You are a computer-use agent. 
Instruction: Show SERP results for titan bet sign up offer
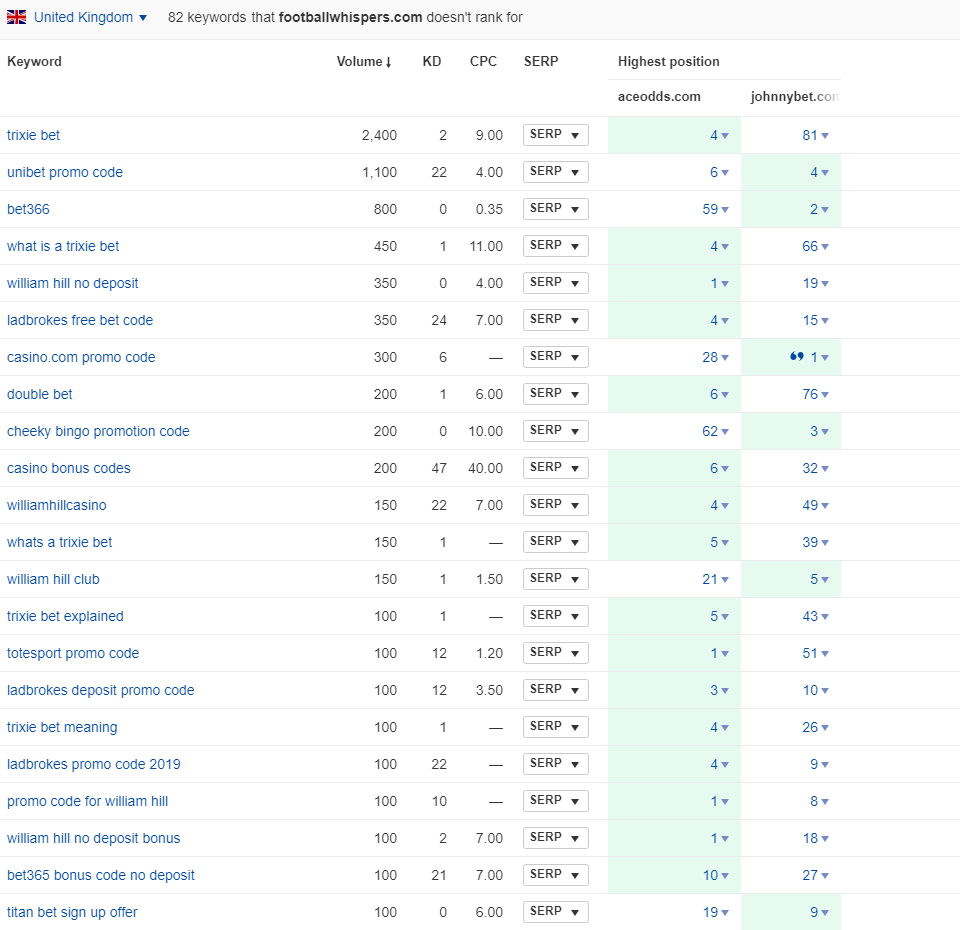[555, 912]
